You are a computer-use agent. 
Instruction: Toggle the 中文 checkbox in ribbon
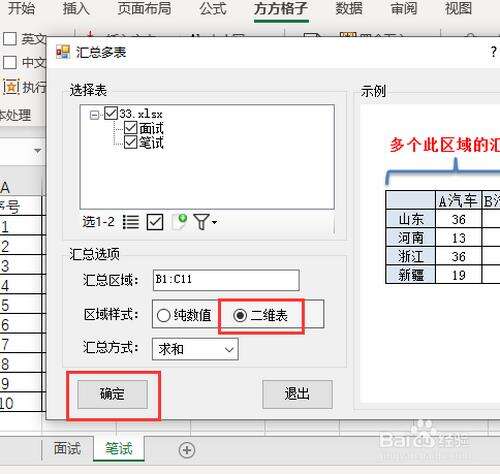(x=10, y=62)
